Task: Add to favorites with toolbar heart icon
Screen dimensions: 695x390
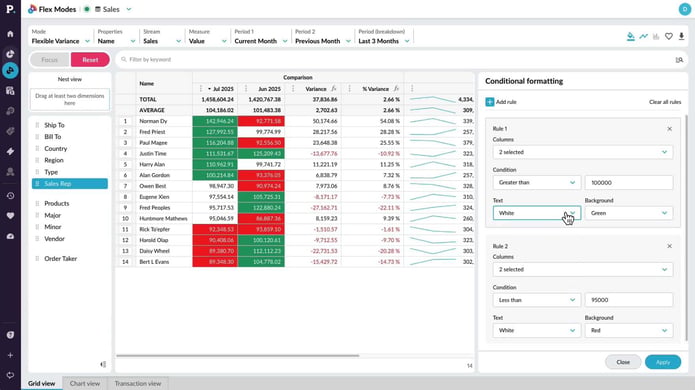Action: pos(669,36)
